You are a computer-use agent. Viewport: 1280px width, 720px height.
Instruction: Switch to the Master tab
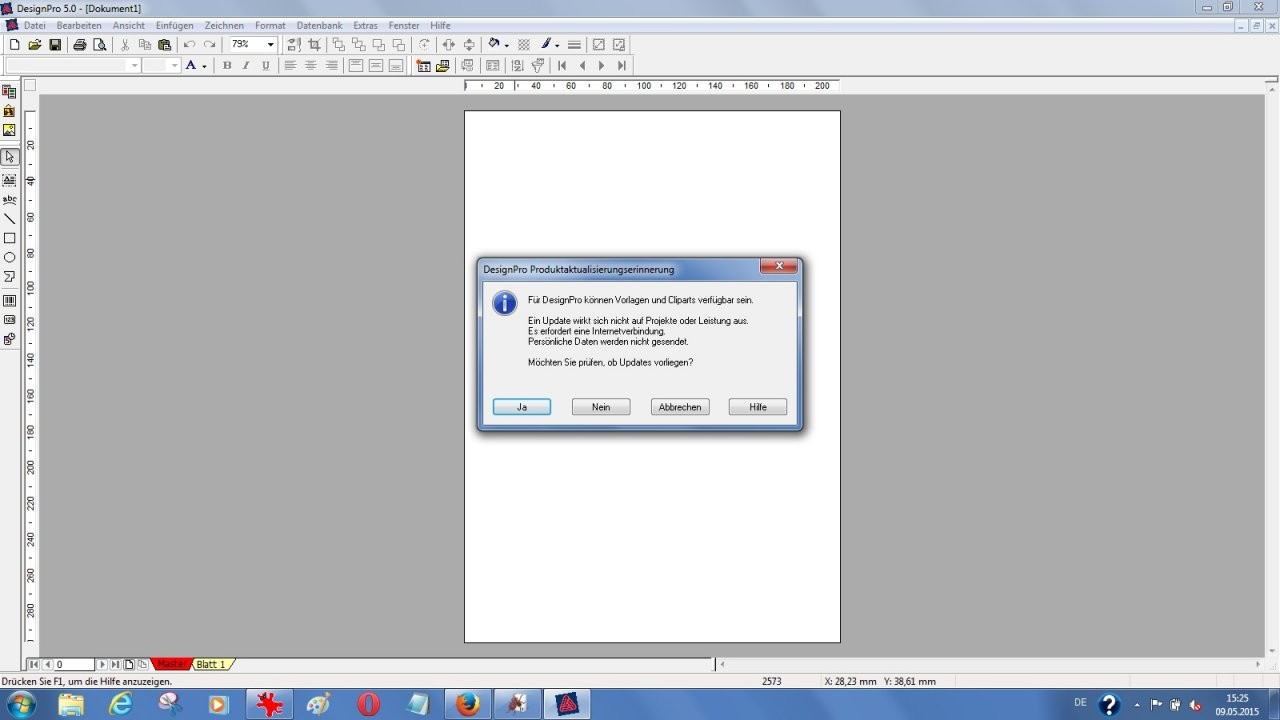pyautogui.click(x=172, y=664)
